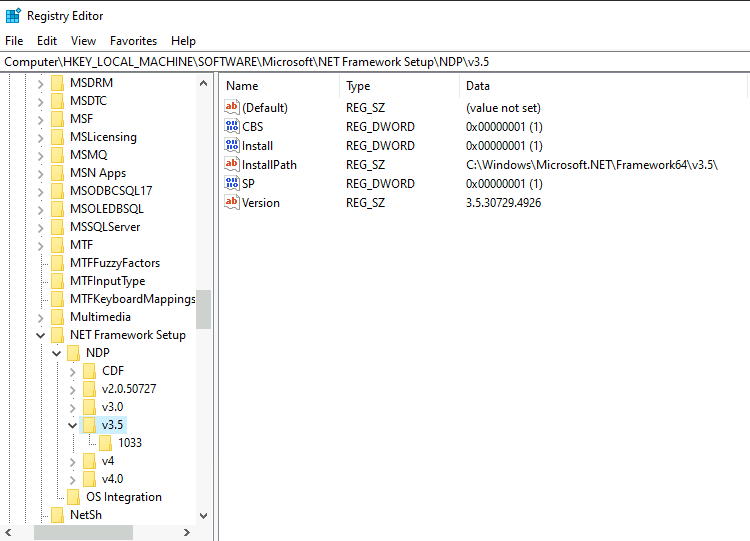Click the Multimedia folder icon
This screenshot has width=750, height=541.
(x=57, y=317)
